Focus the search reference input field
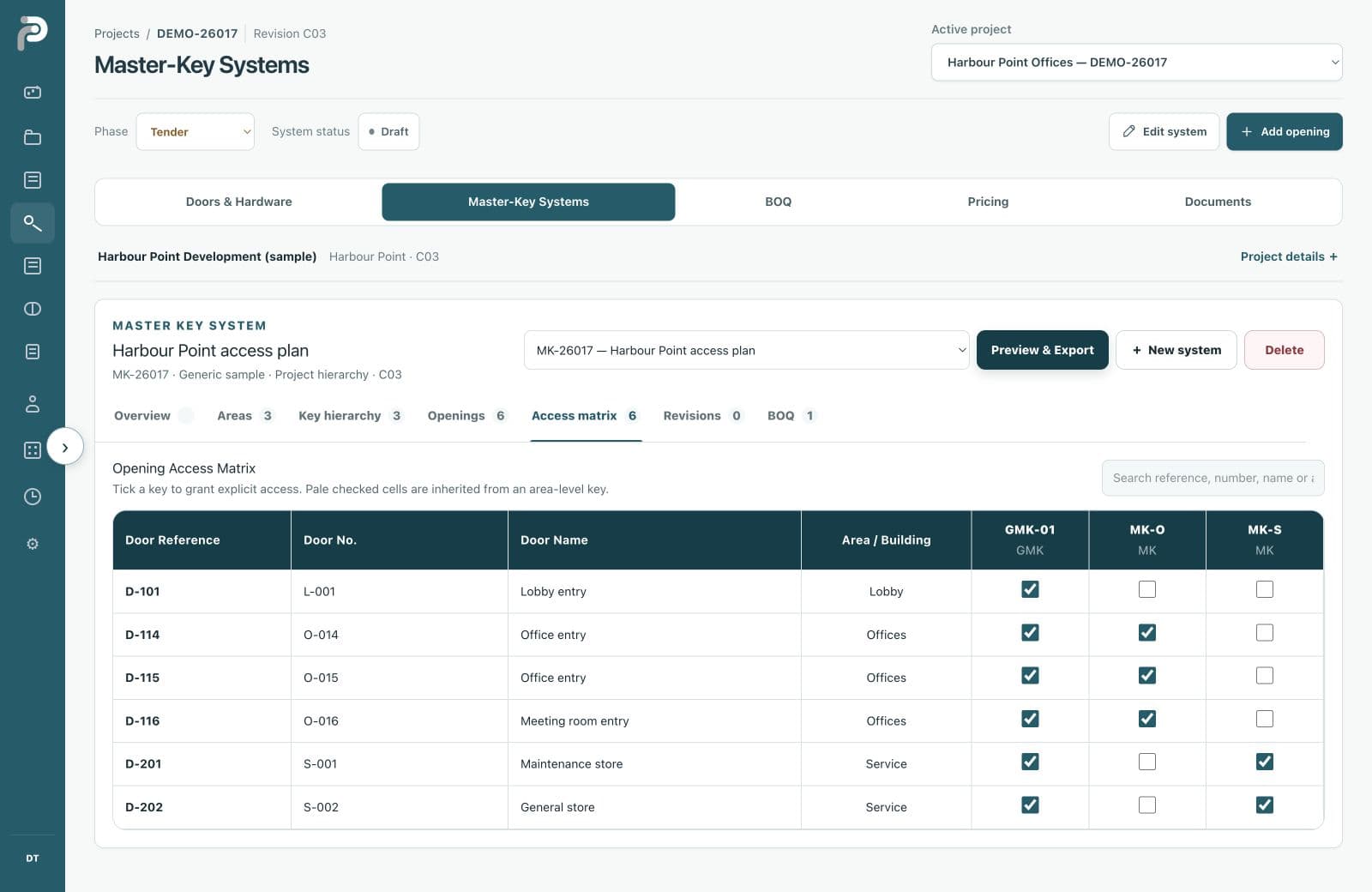Image resolution: width=1372 pixels, height=892 pixels. pyautogui.click(x=1213, y=478)
